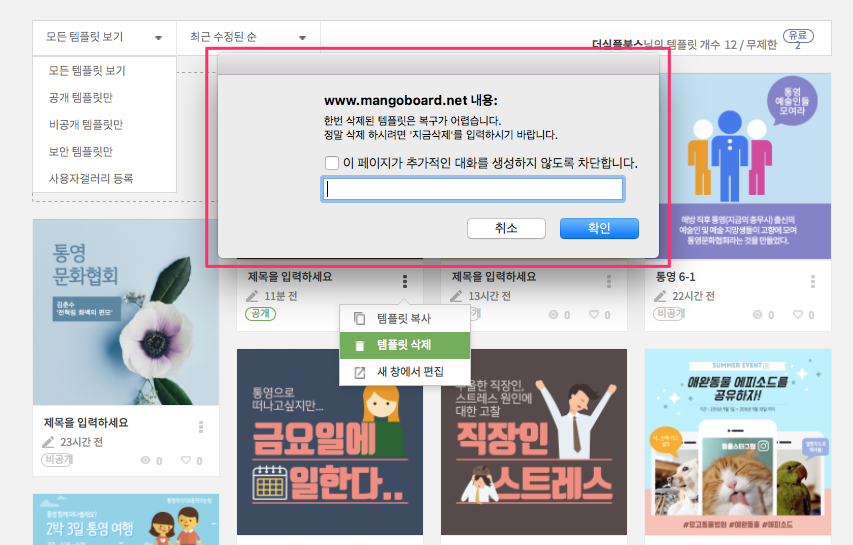Open the 2박 3일 통영 여행 template thumbnail
This screenshot has width=853, height=545.
point(126,519)
